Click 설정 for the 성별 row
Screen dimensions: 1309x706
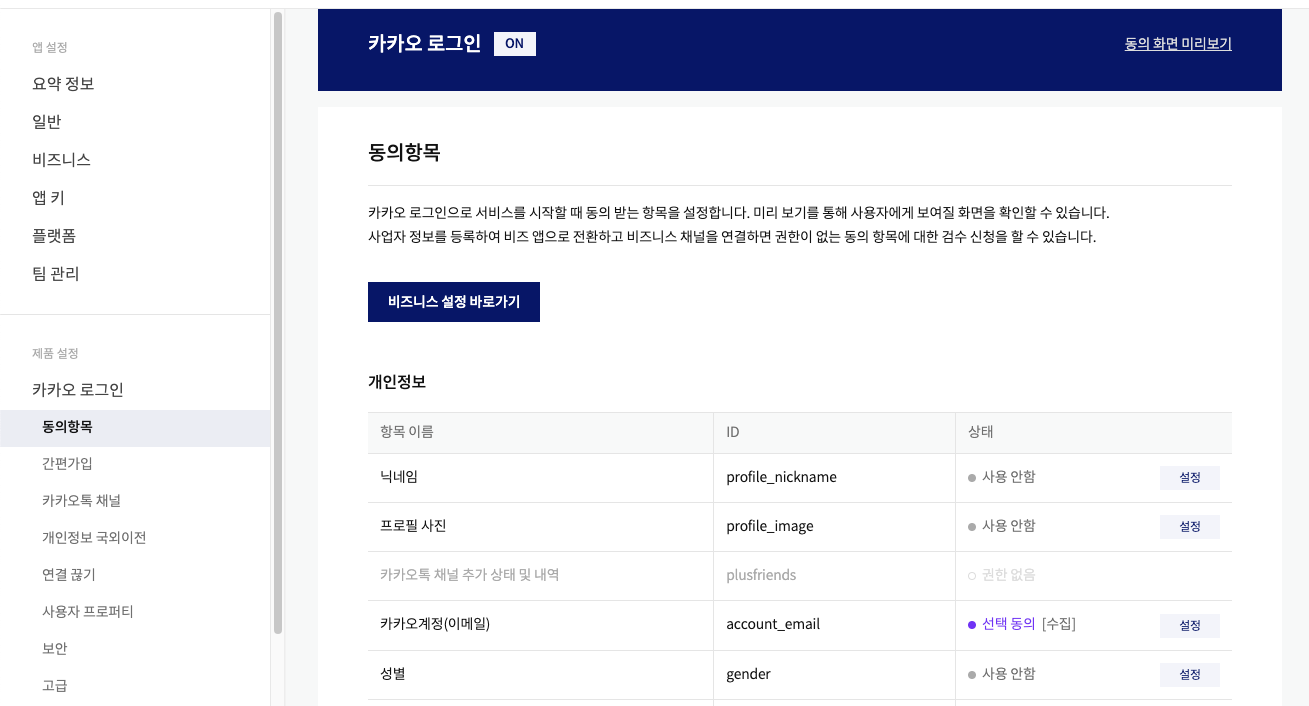click(x=1190, y=675)
